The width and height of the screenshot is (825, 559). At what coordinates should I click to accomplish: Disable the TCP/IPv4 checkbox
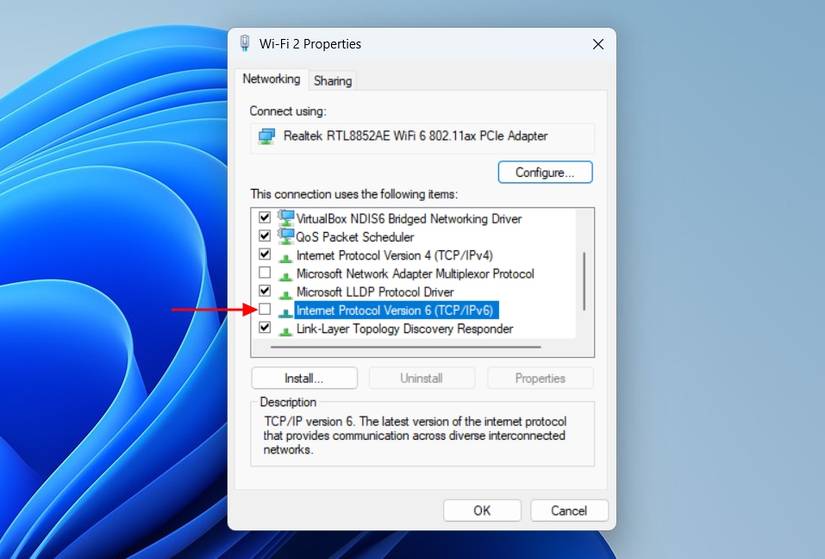(265, 254)
